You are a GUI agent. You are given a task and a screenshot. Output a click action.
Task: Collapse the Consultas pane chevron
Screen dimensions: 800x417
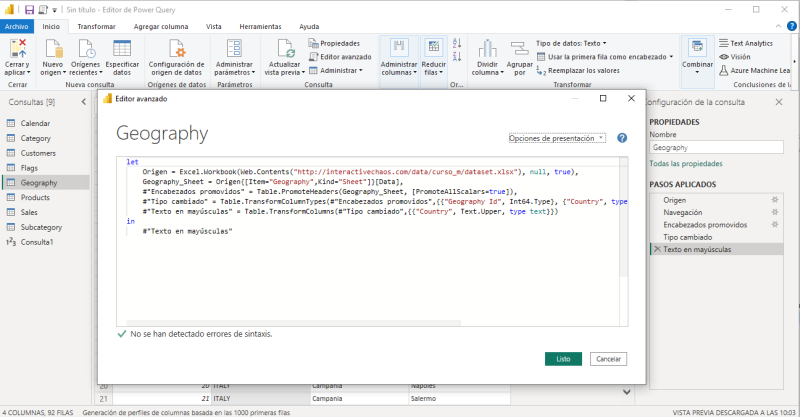(84, 102)
